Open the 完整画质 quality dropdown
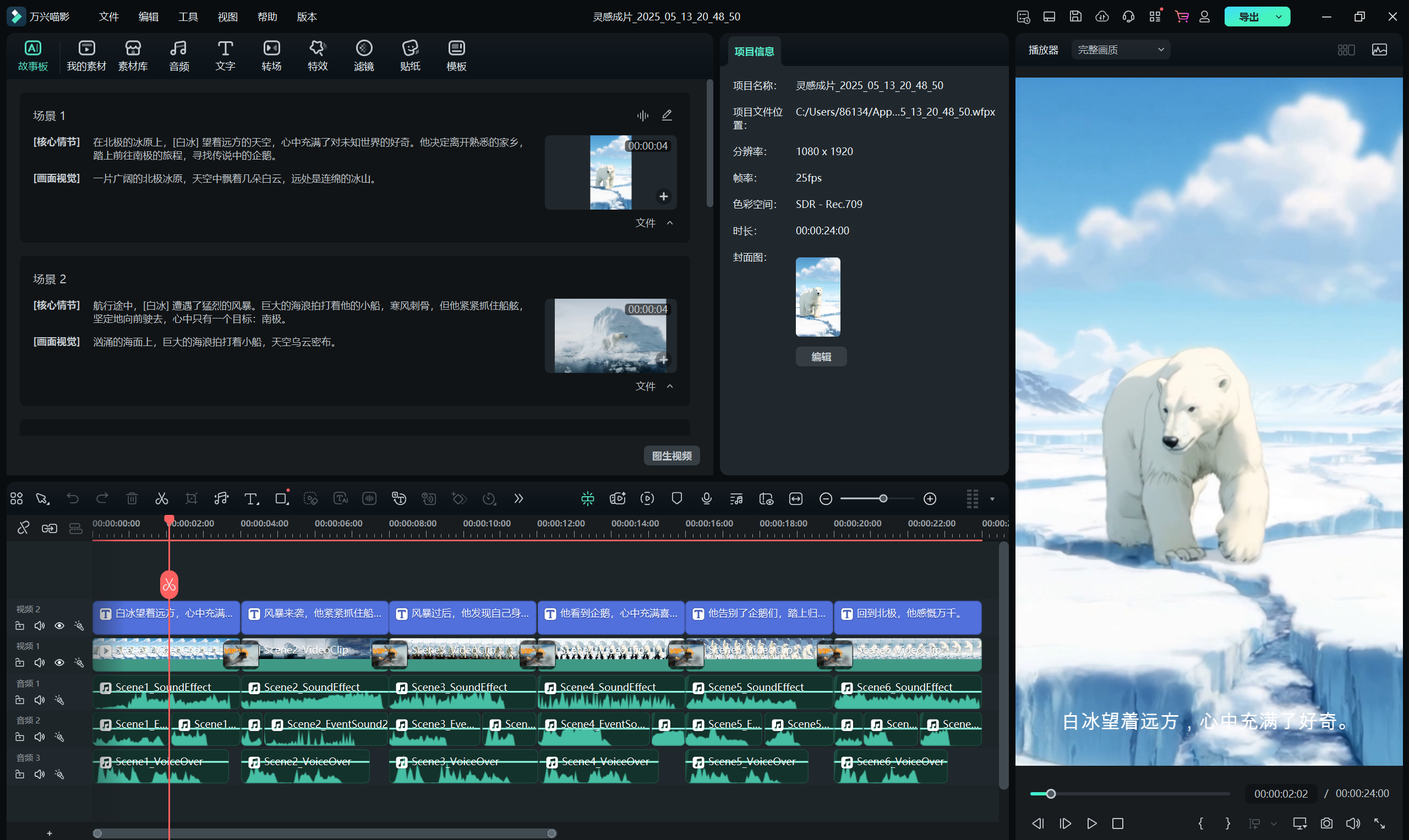The image size is (1409, 840). (x=1120, y=50)
